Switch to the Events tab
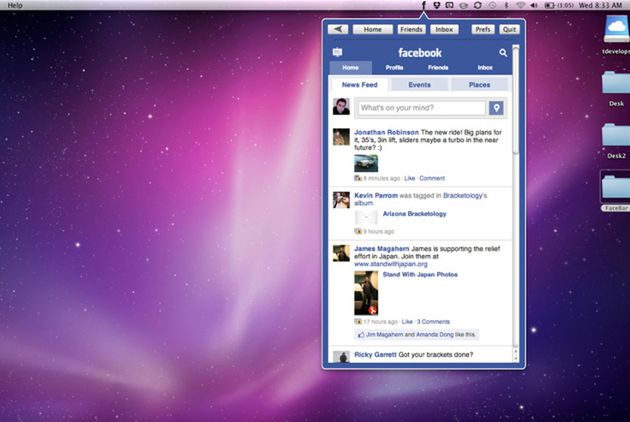 [419, 85]
